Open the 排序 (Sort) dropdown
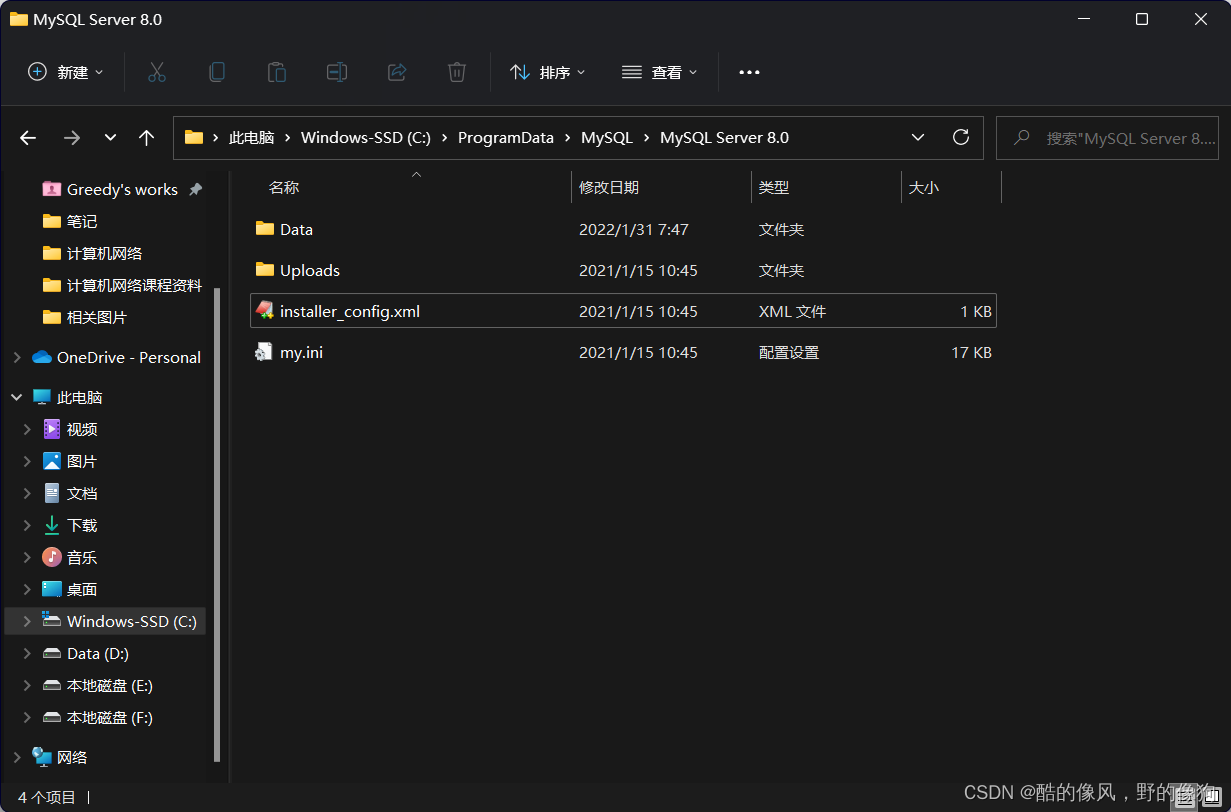Screen dimensions: 1231x812 pos(548,72)
